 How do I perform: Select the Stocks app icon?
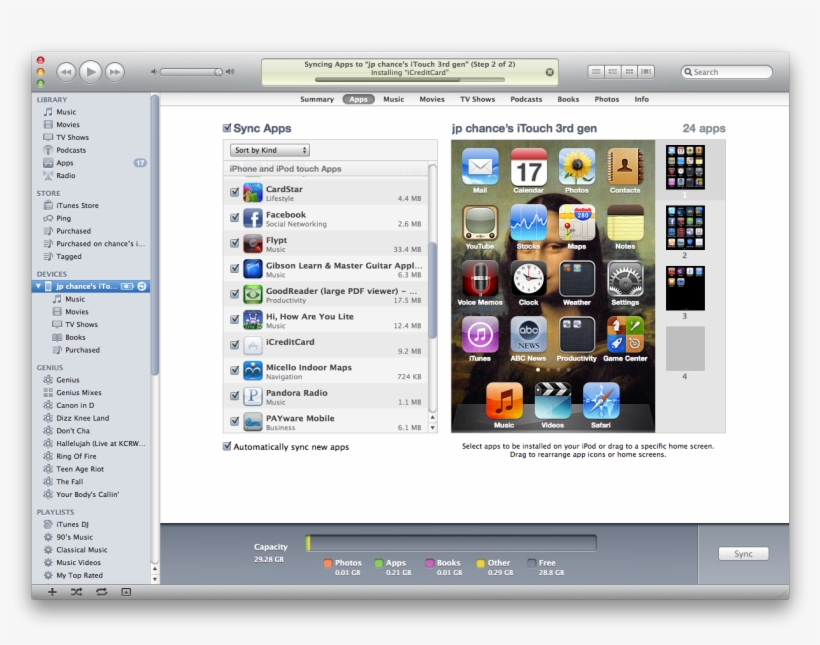(x=529, y=223)
